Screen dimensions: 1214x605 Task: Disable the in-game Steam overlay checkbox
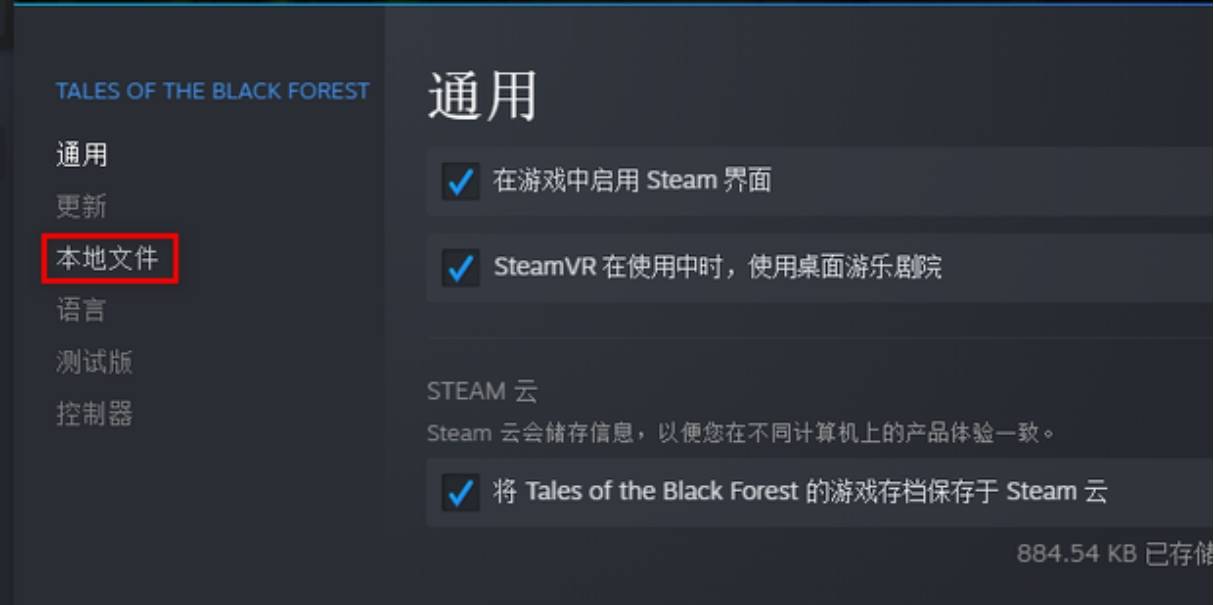(x=460, y=182)
